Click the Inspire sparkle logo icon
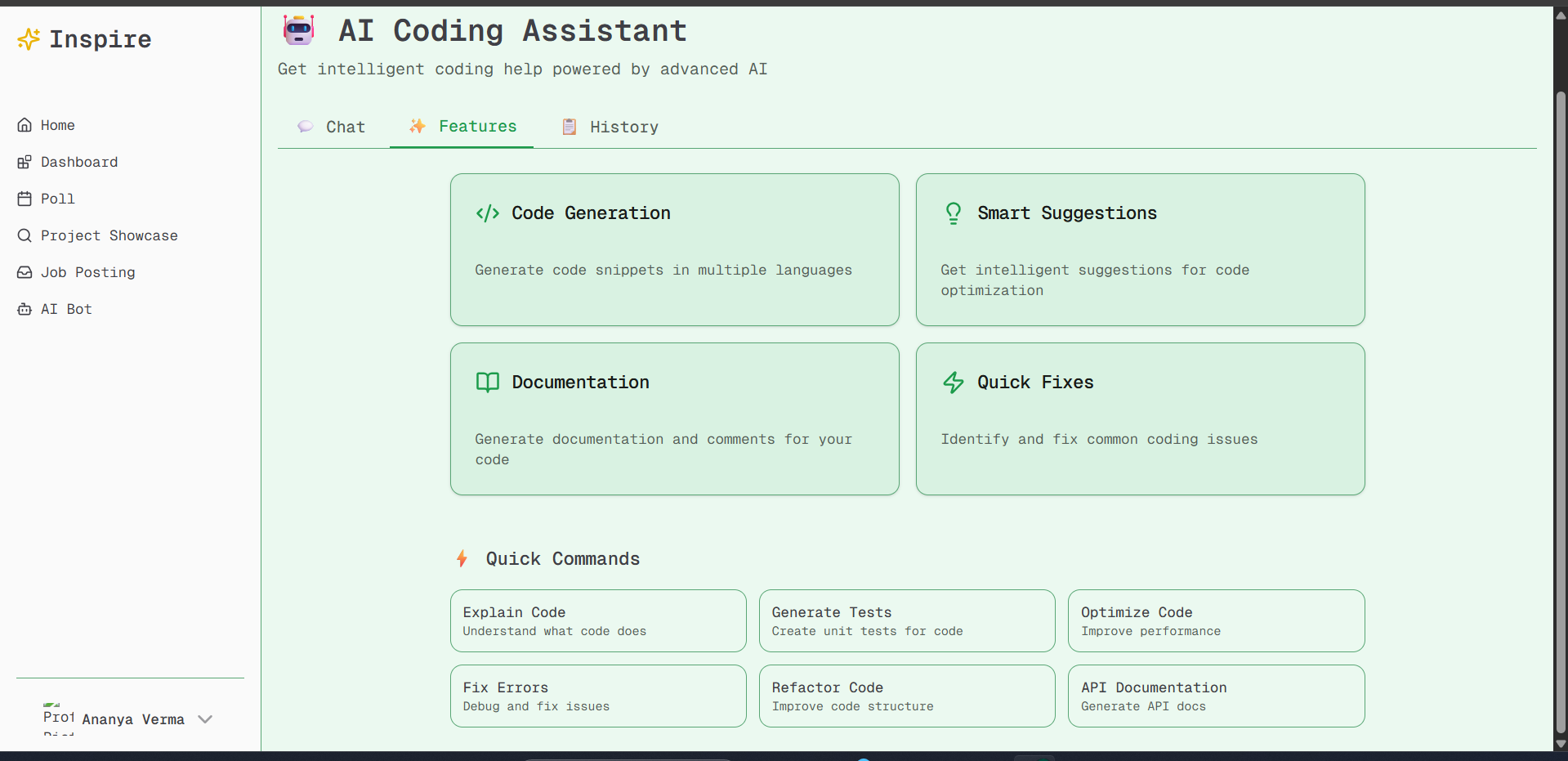The width and height of the screenshot is (1568, 761). [28, 38]
